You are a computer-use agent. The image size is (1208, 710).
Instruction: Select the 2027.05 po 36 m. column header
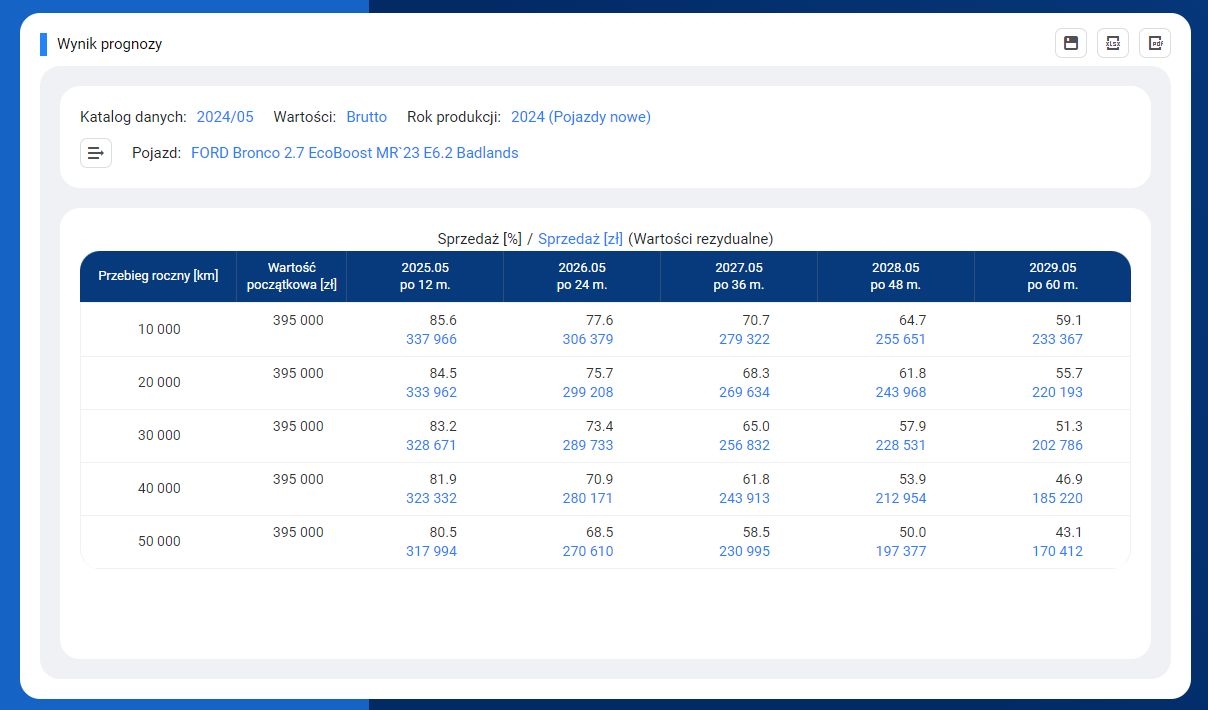(x=739, y=276)
